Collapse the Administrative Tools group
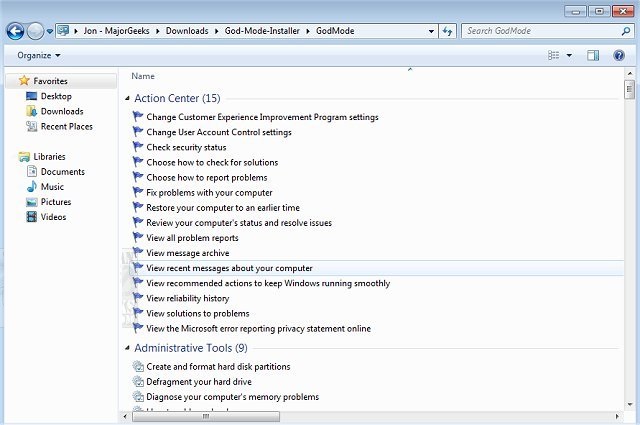This screenshot has width=640, height=425. coord(127,348)
